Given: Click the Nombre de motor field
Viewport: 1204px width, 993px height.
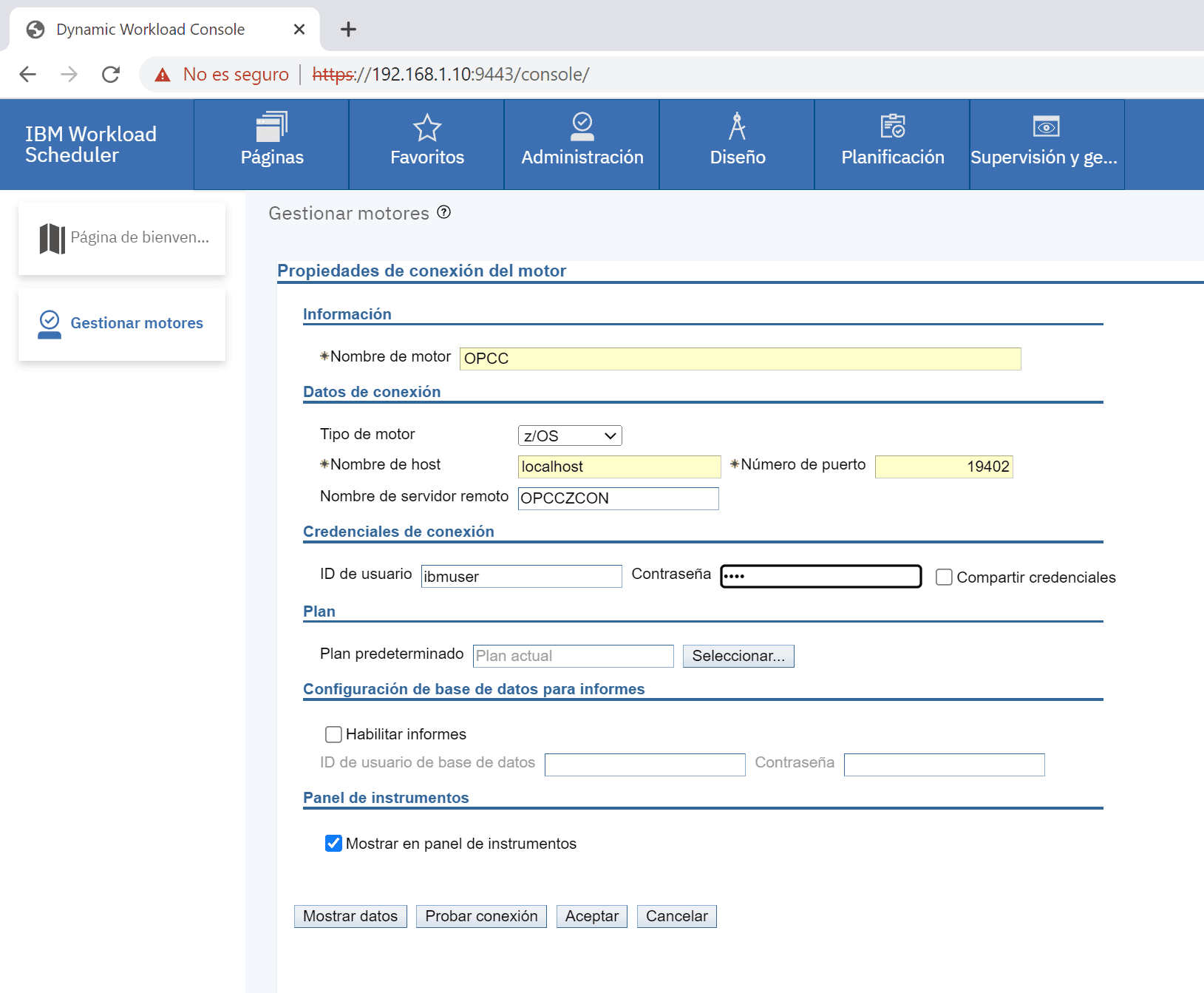Looking at the screenshot, I should (741, 359).
